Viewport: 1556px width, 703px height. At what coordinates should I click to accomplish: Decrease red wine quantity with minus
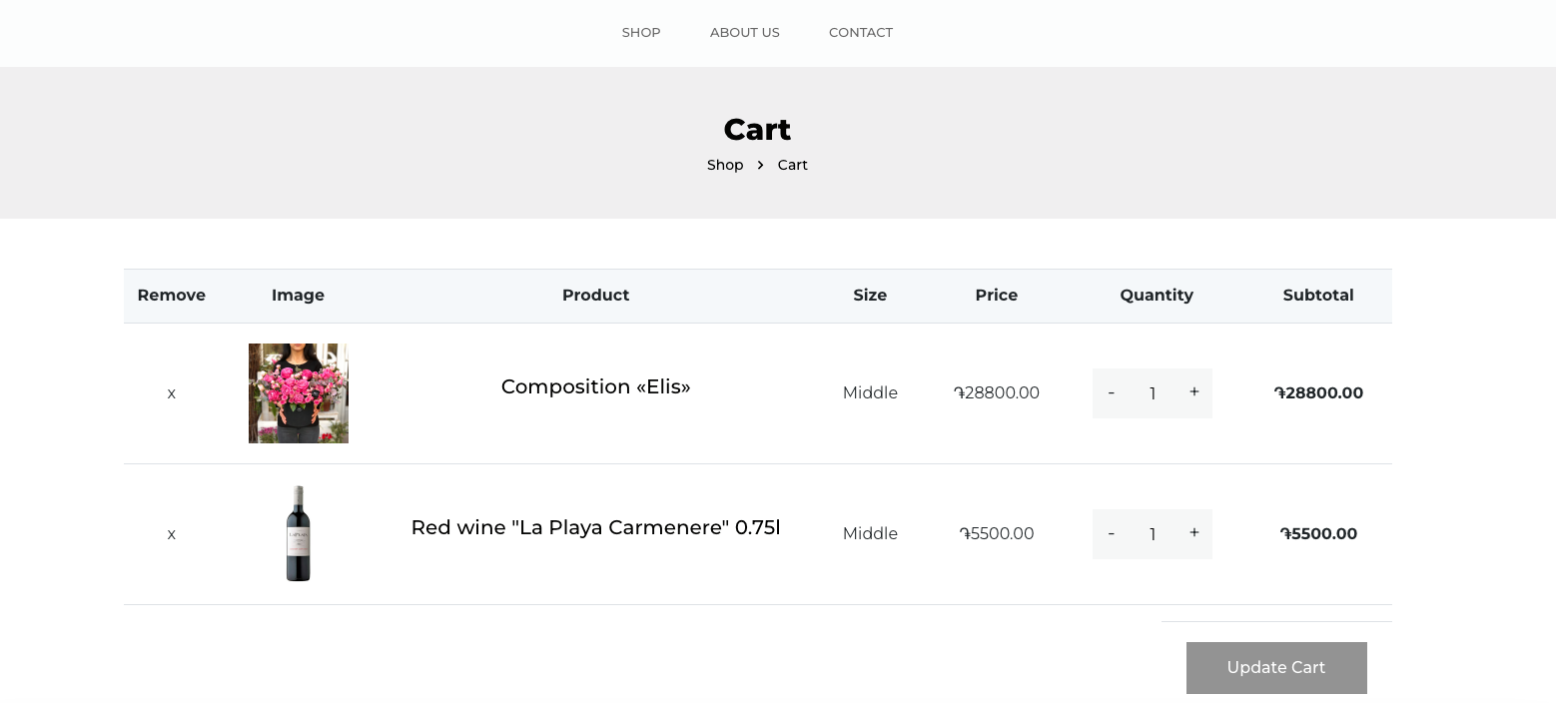[1111, 534]
